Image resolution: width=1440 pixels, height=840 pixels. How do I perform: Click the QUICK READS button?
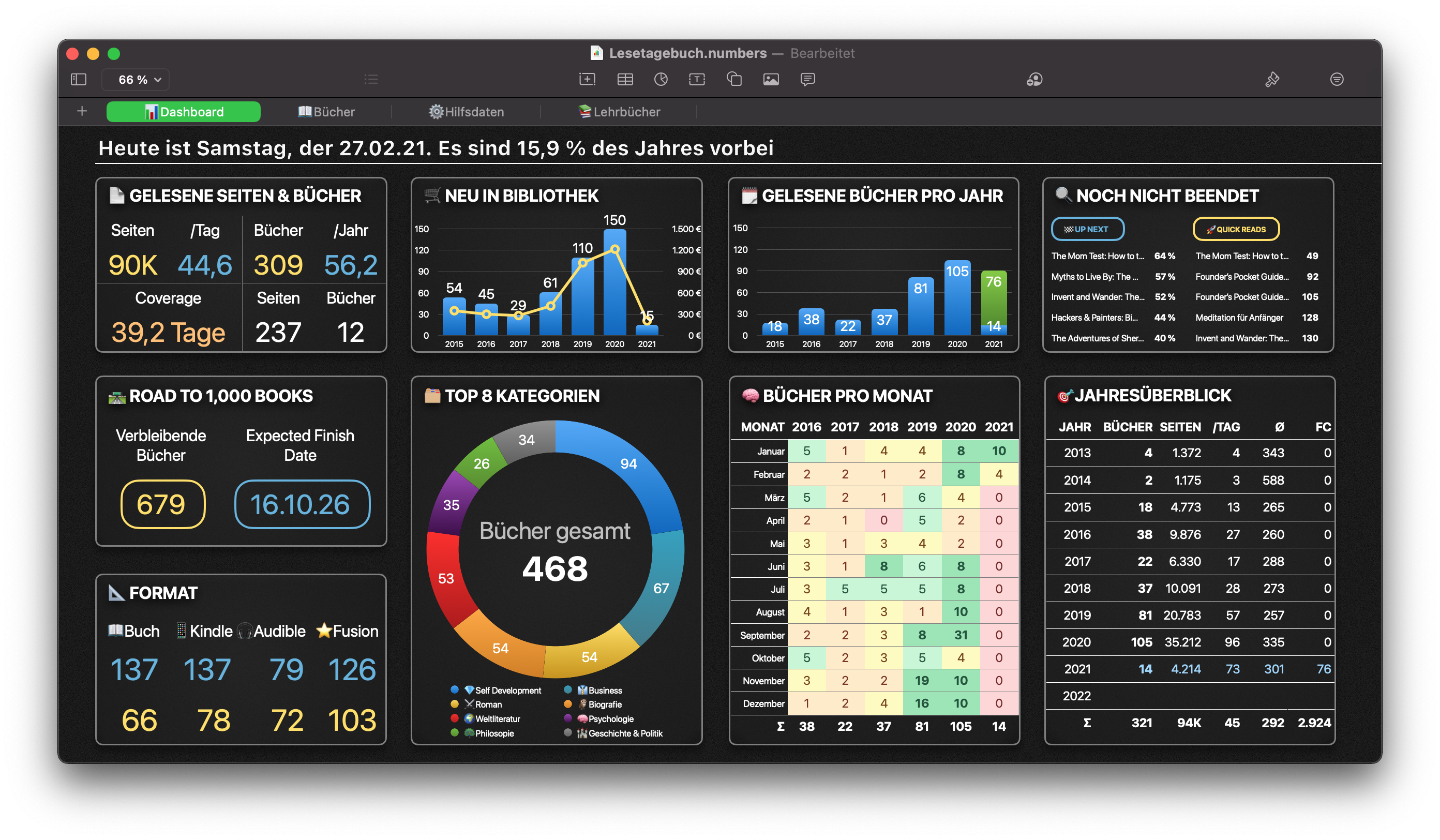click(1236, 229)
